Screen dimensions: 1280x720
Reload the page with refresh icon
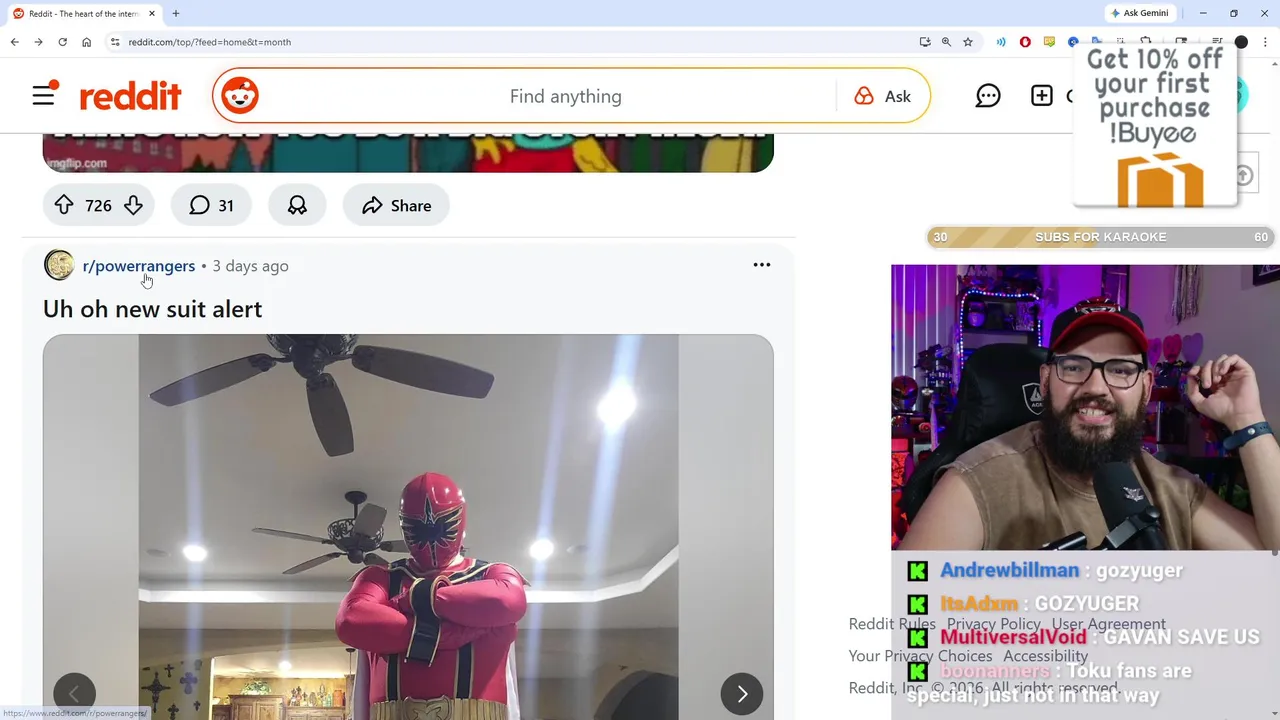click(62, 42)
